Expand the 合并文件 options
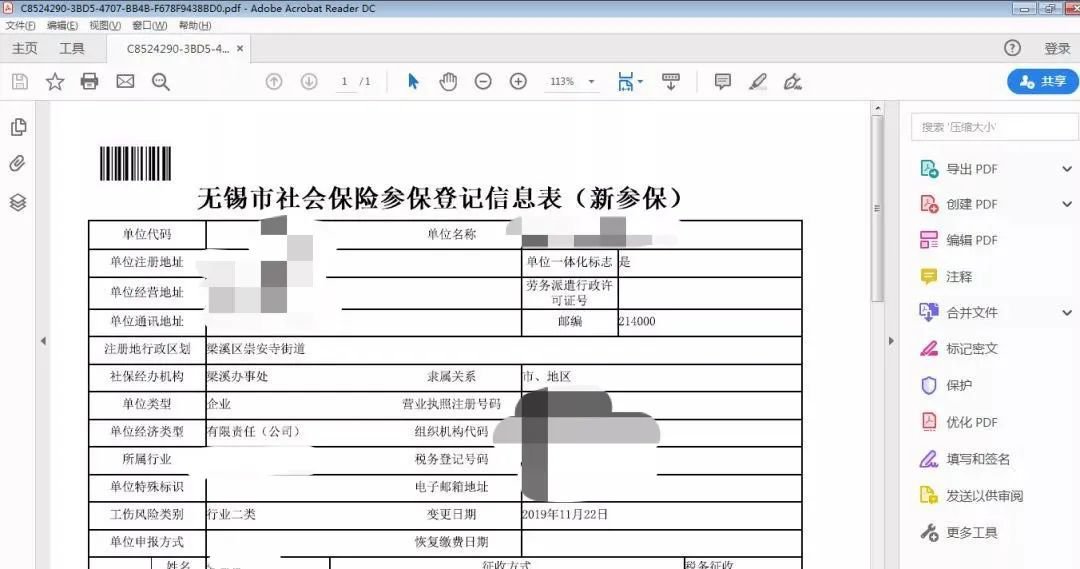 click(x=1066, y=313)
